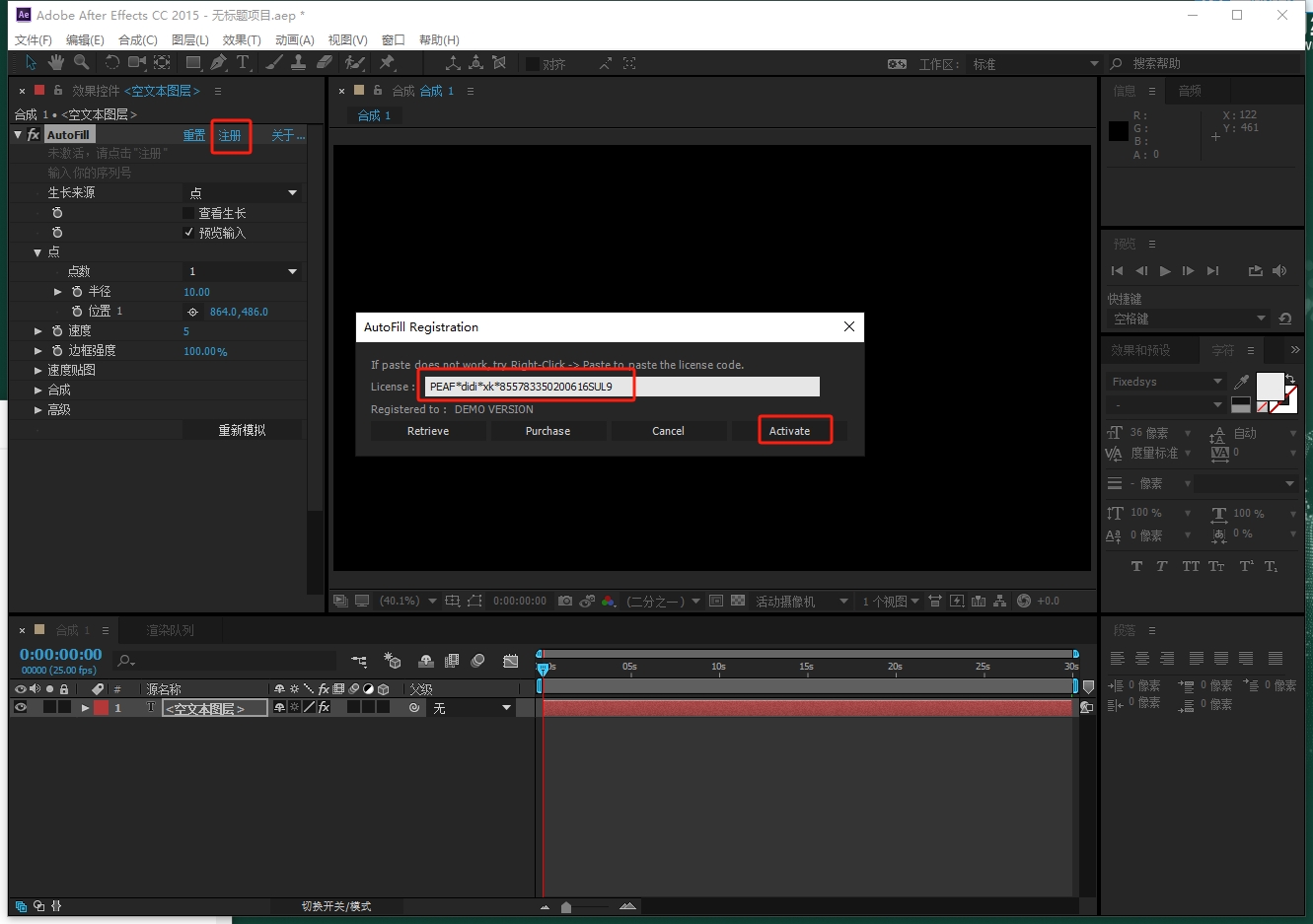The image size is (1313, 924).
Task: Expand the 速度贴图 property group
Action: pos(38,371)
